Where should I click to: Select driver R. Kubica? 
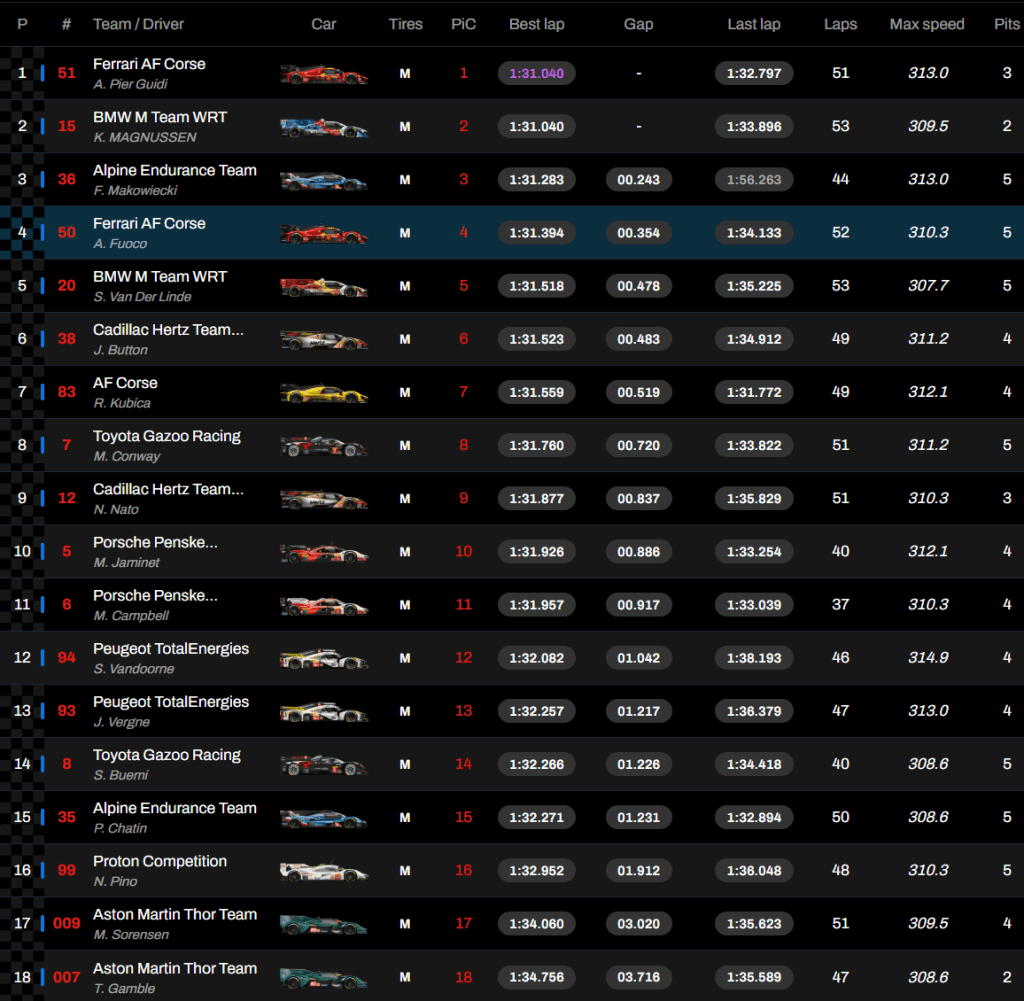click(x=122, y=403)
